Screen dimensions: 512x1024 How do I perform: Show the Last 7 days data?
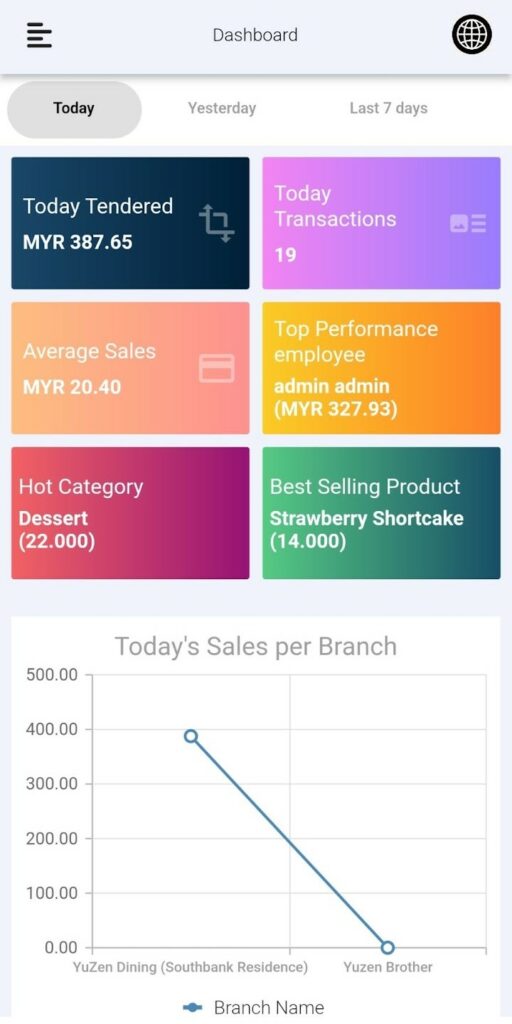pos(389,108)
